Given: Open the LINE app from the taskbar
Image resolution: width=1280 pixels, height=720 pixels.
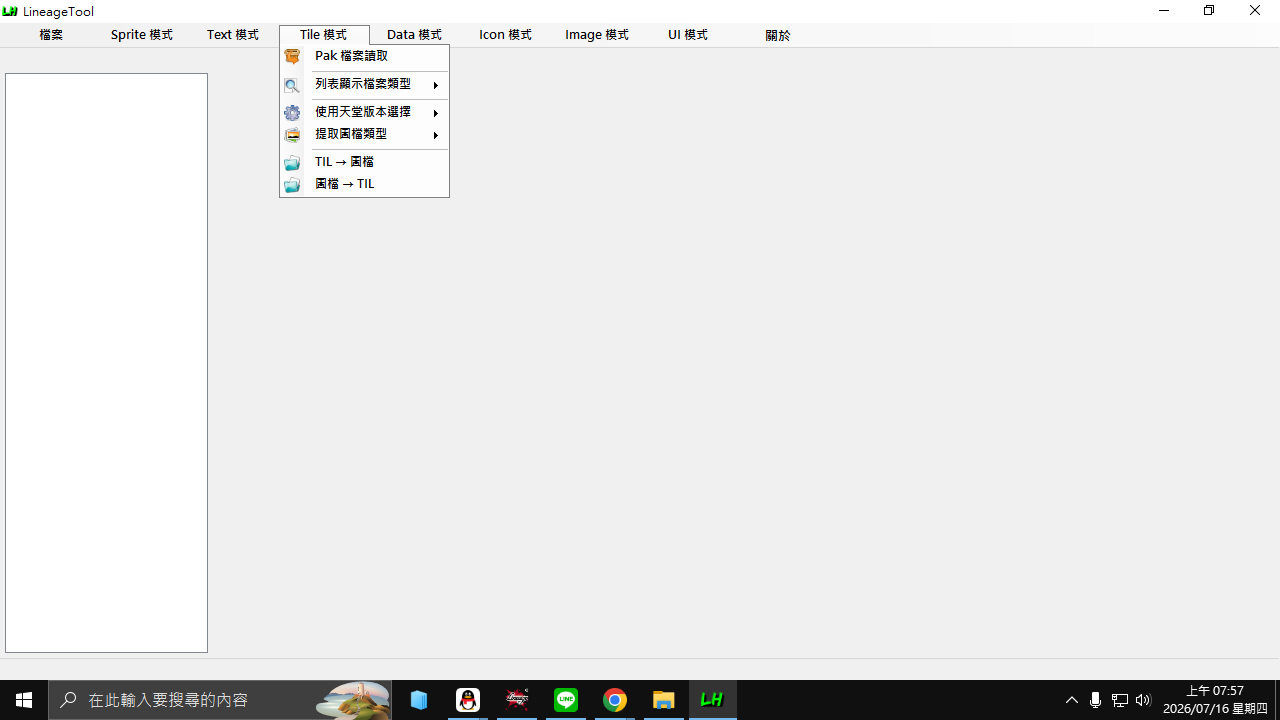Looking at the screenshot, I should (566, 700).
